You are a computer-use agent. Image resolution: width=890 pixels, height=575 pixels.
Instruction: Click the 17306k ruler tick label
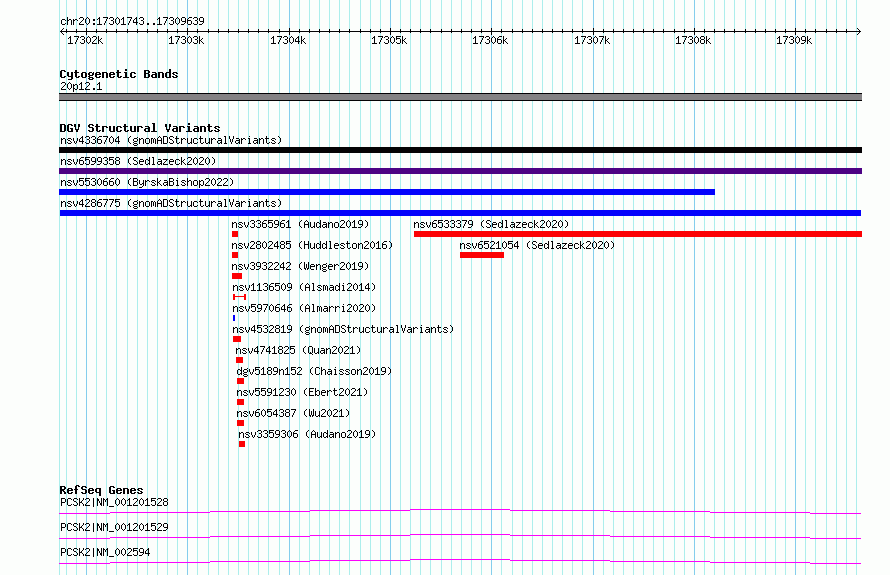pyautogui.click(x=490, y=40)
